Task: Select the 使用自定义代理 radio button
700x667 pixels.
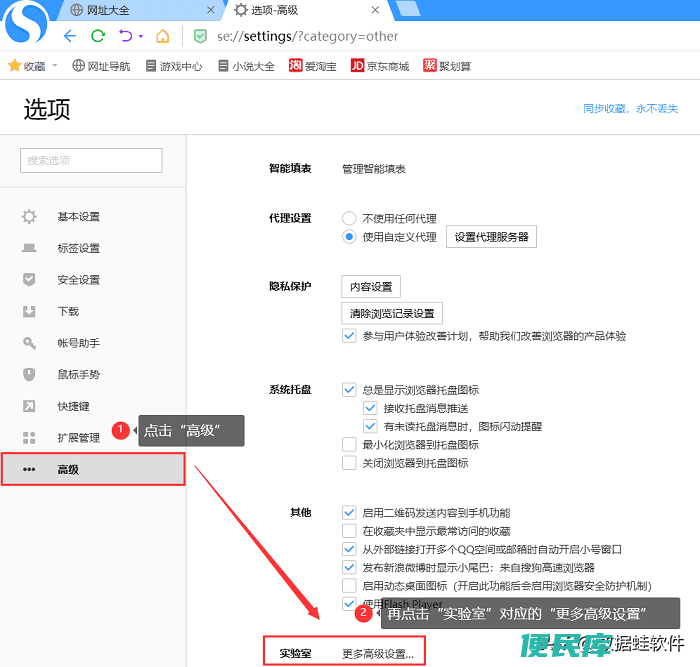Action: 349,237
